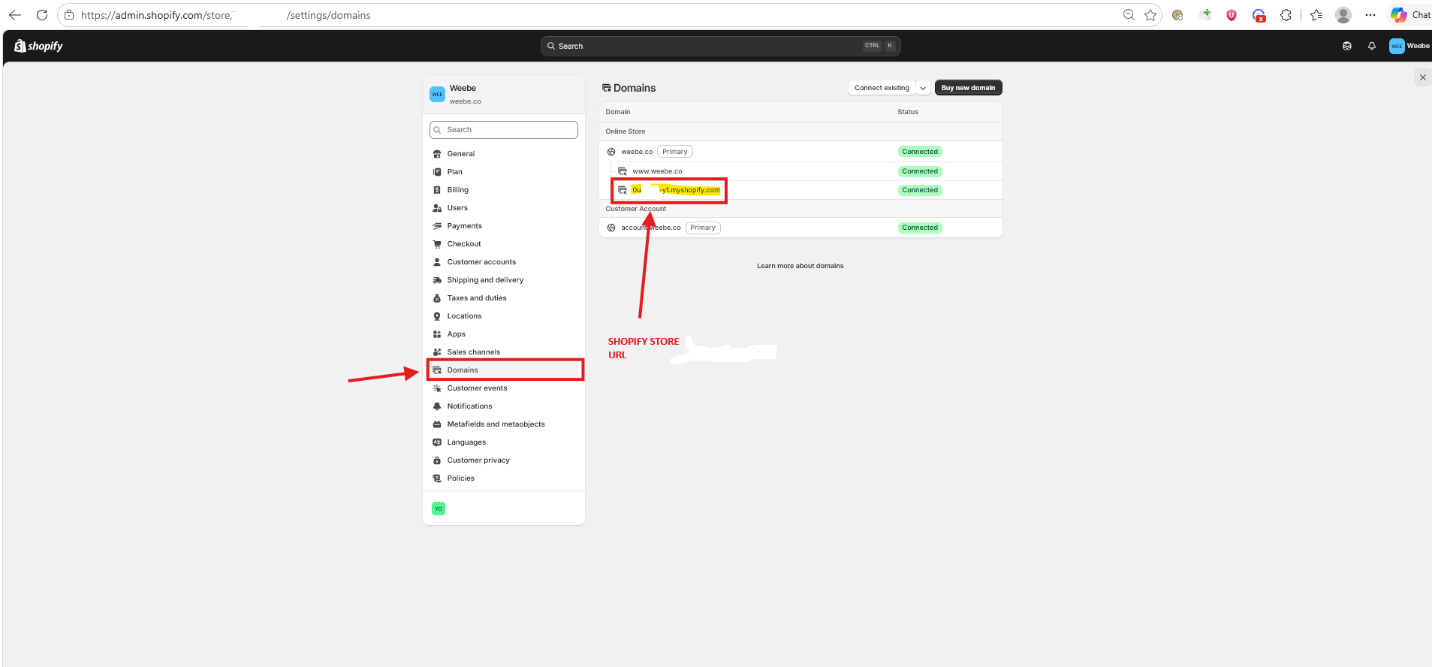Click the Status column header
The width and height of the screenshot is (1432, 667).
pos(908,112)
